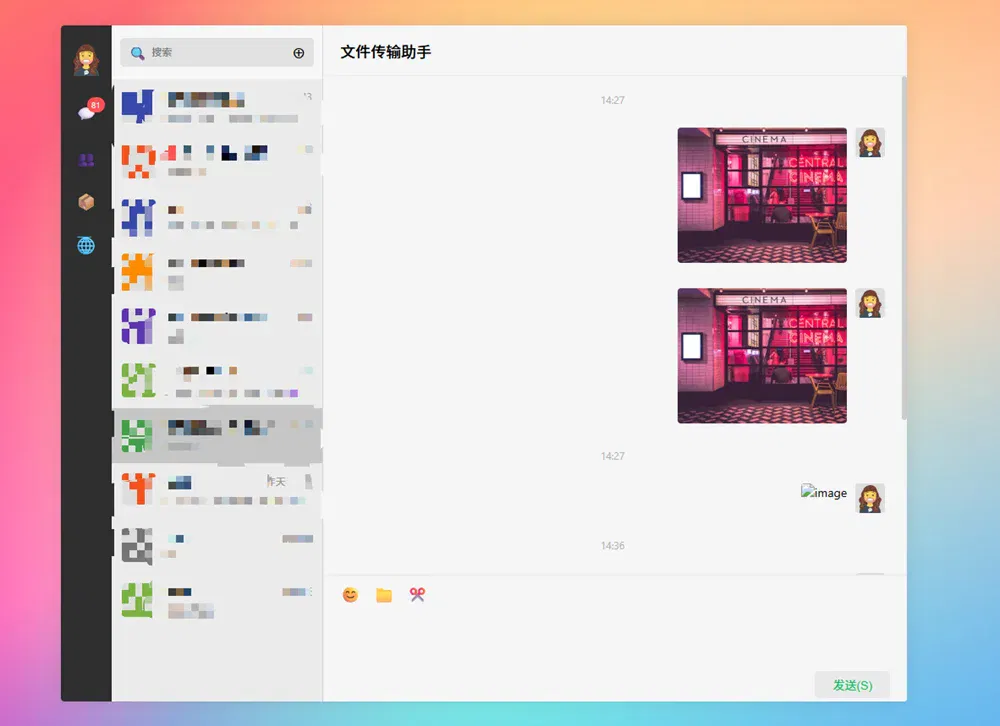Open the highlighted chat with green avatar
This screenshot has height=726, width=1000.
(x=217, y=434)
